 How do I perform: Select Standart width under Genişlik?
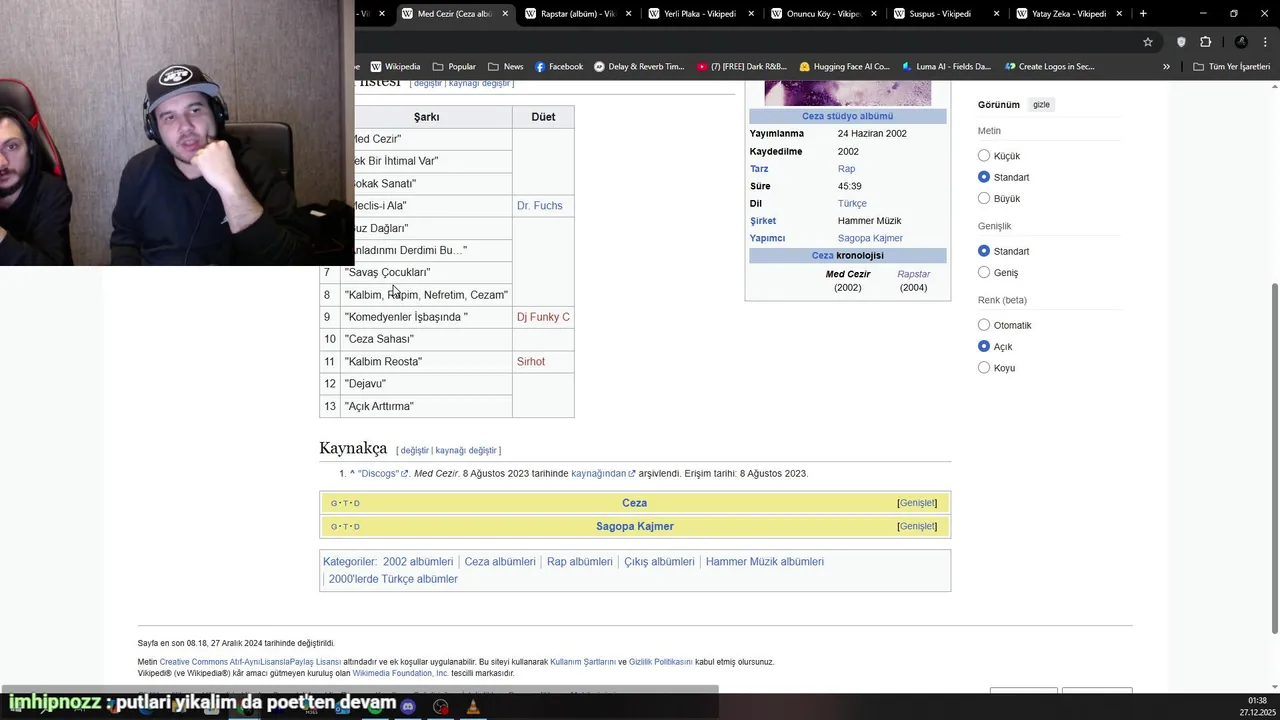tap(984, 251)
